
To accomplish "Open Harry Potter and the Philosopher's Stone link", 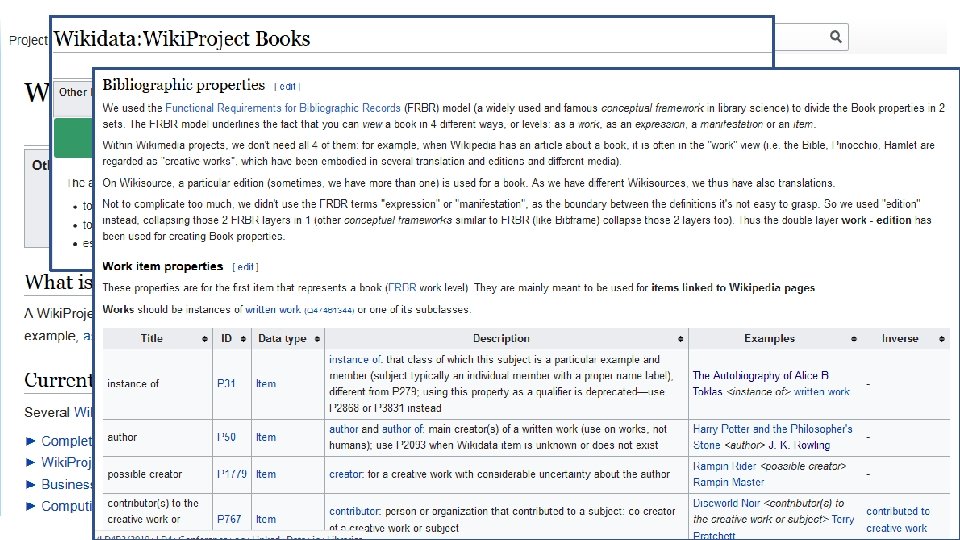I will pyautogui.click(x=772, y=437).
